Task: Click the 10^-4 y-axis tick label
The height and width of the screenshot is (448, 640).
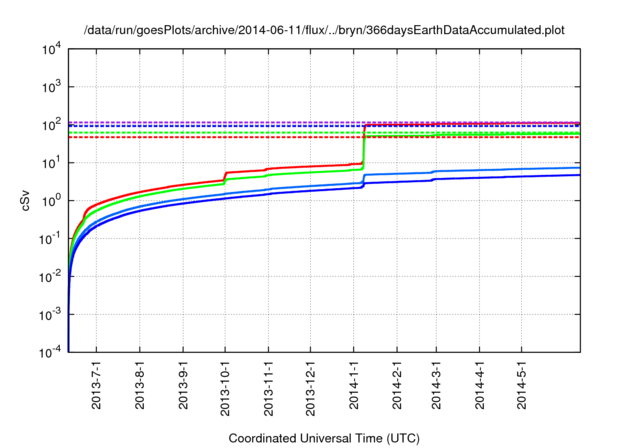Action: click(48, 352)
